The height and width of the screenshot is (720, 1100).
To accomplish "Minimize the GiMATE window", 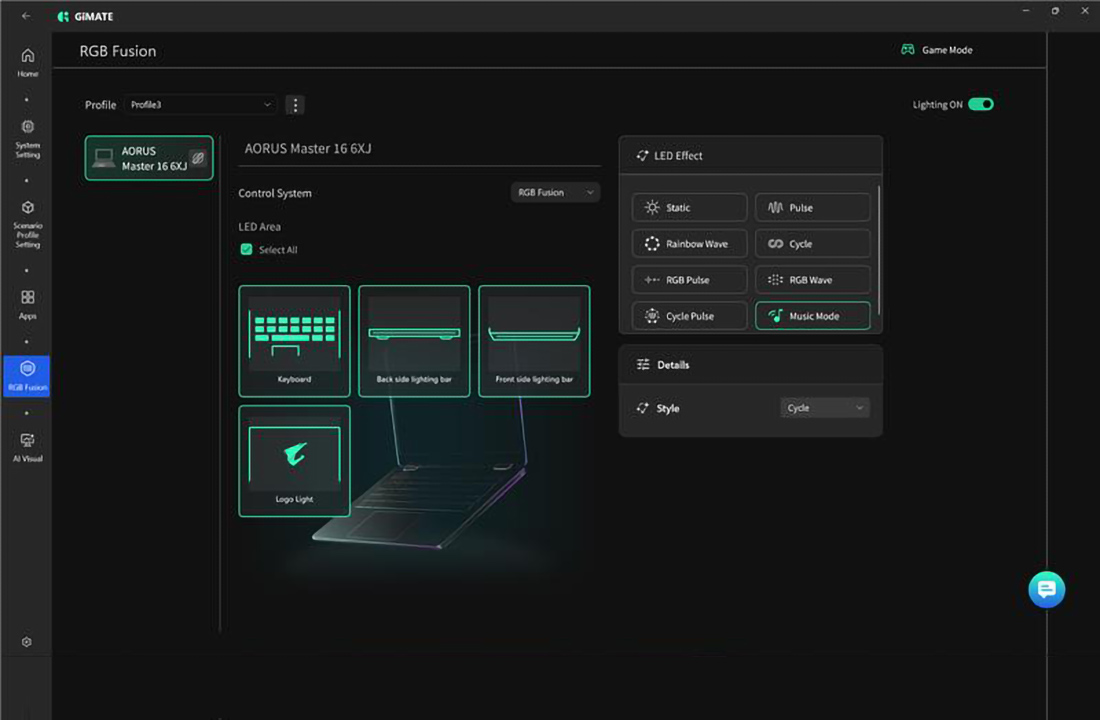I will [x=1026, y=11].
